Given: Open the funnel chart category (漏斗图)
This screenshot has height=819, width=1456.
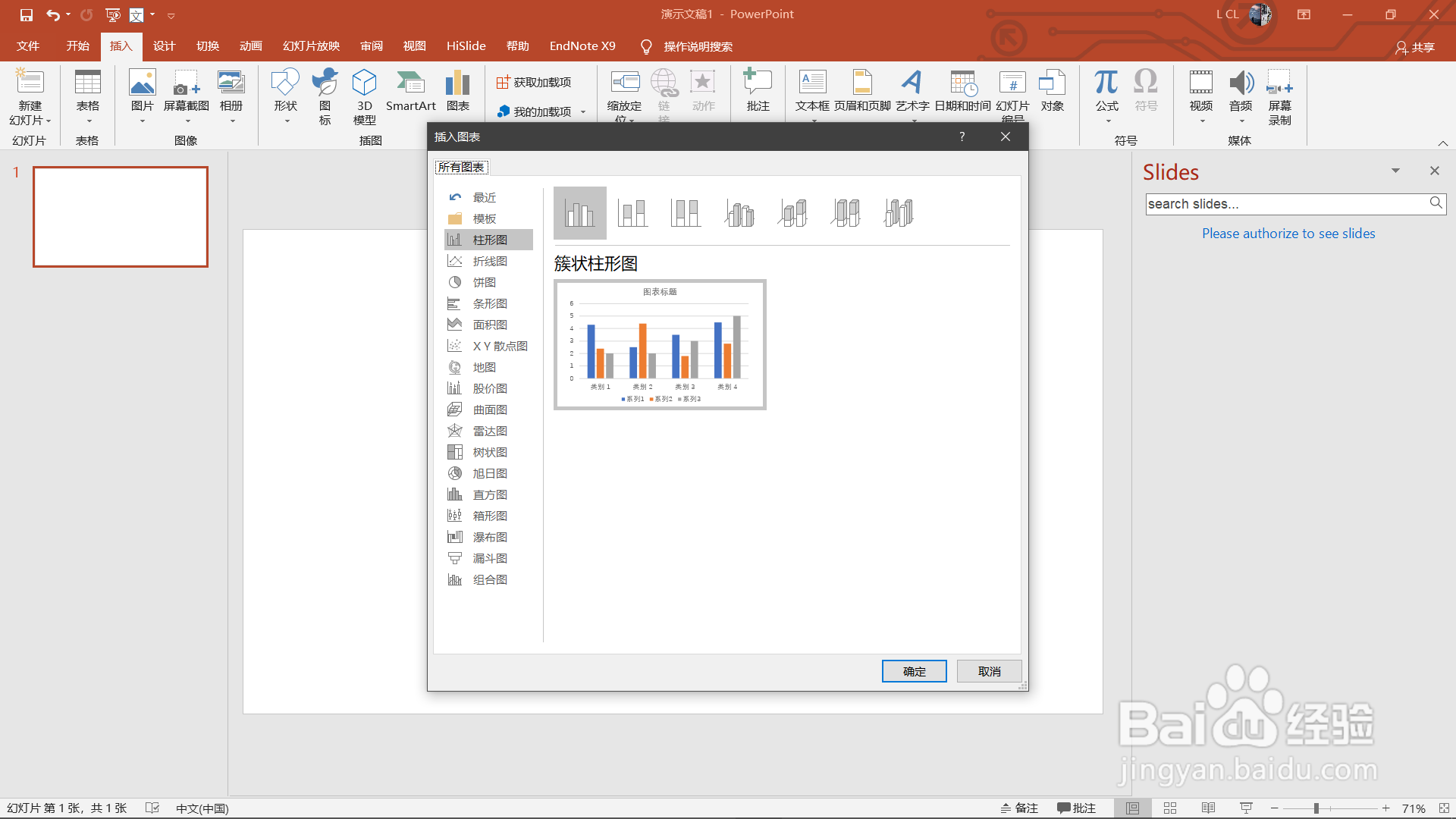Looking at the screenshot, I should click(489, 558).
